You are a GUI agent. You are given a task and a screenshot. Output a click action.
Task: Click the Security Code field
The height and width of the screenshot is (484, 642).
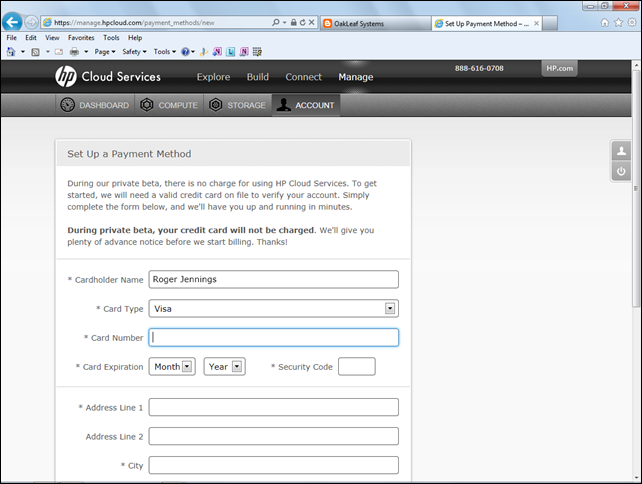coord(357,366)
